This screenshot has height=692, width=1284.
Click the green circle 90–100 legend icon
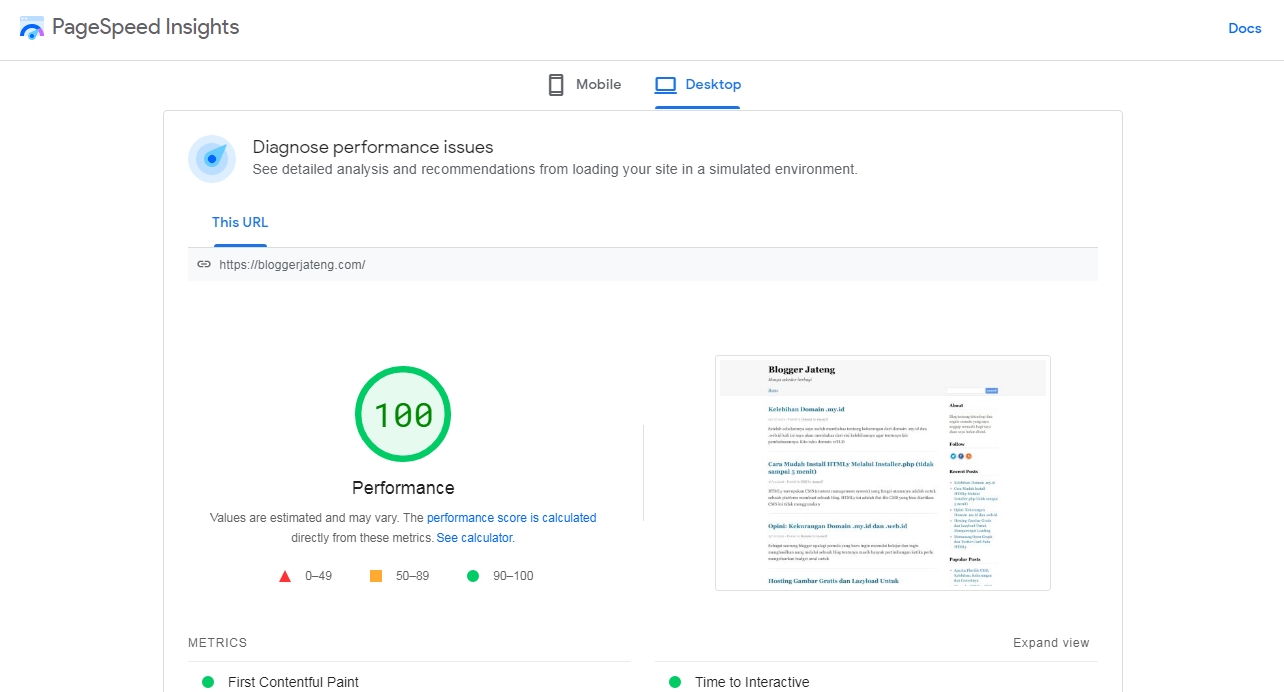click(x=473, y=576)
